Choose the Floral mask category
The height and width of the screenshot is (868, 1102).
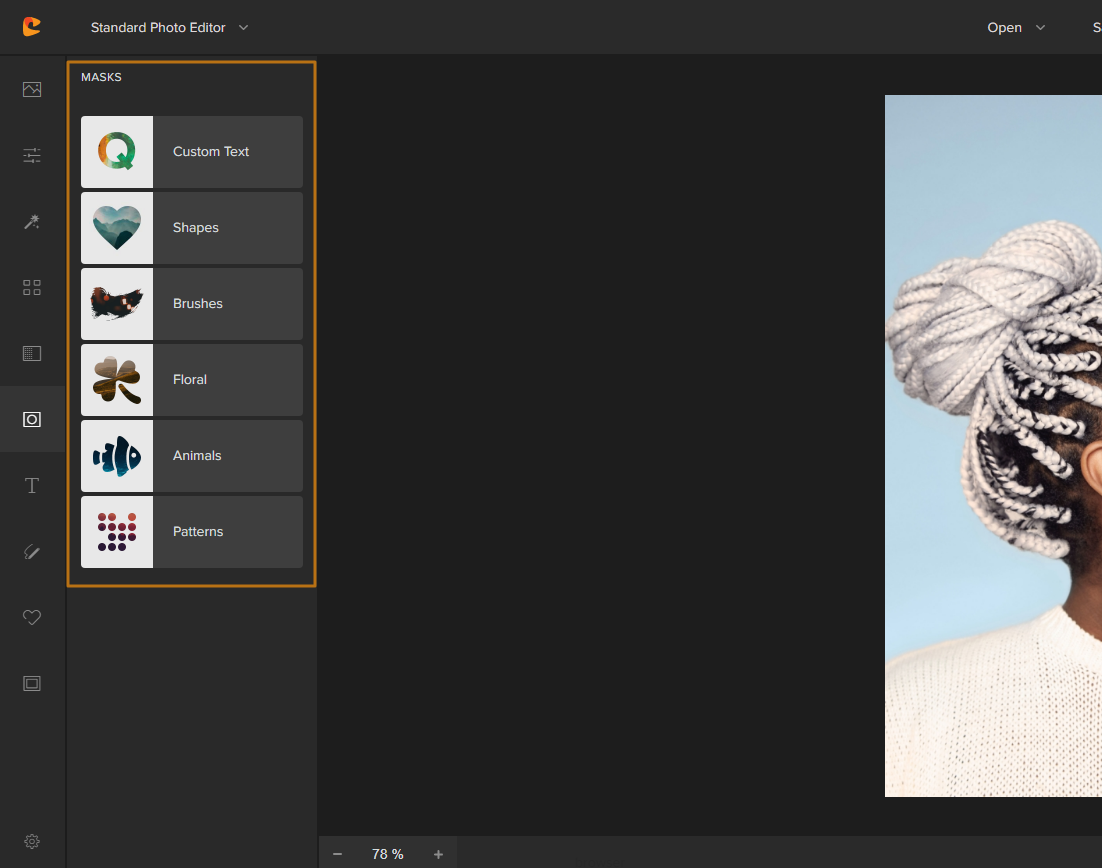click(190, 380)
